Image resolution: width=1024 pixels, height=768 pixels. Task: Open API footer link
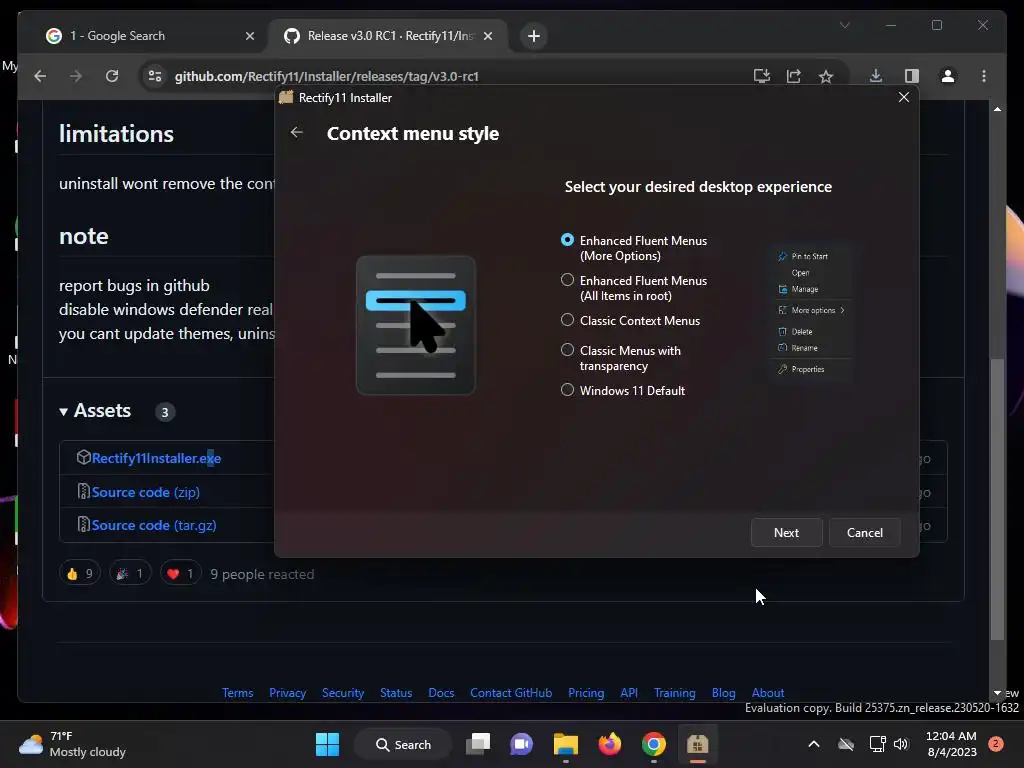[629, 693]
